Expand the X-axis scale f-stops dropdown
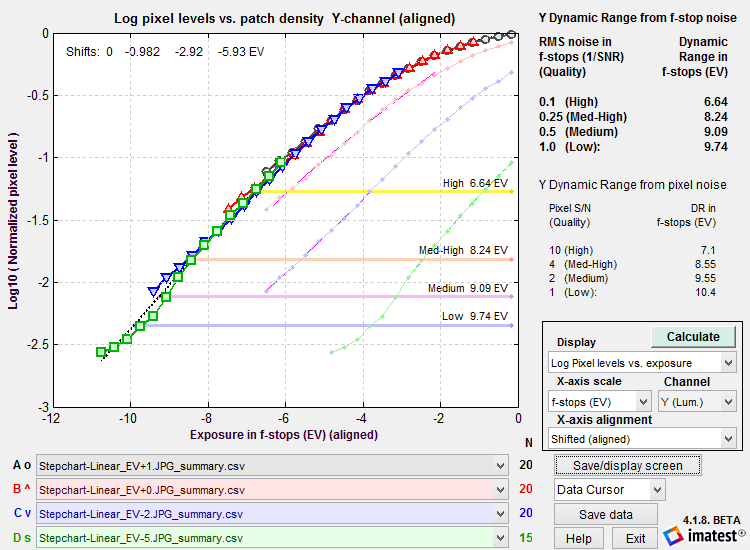This screenshot has height=550, width=750. point(599,402)
